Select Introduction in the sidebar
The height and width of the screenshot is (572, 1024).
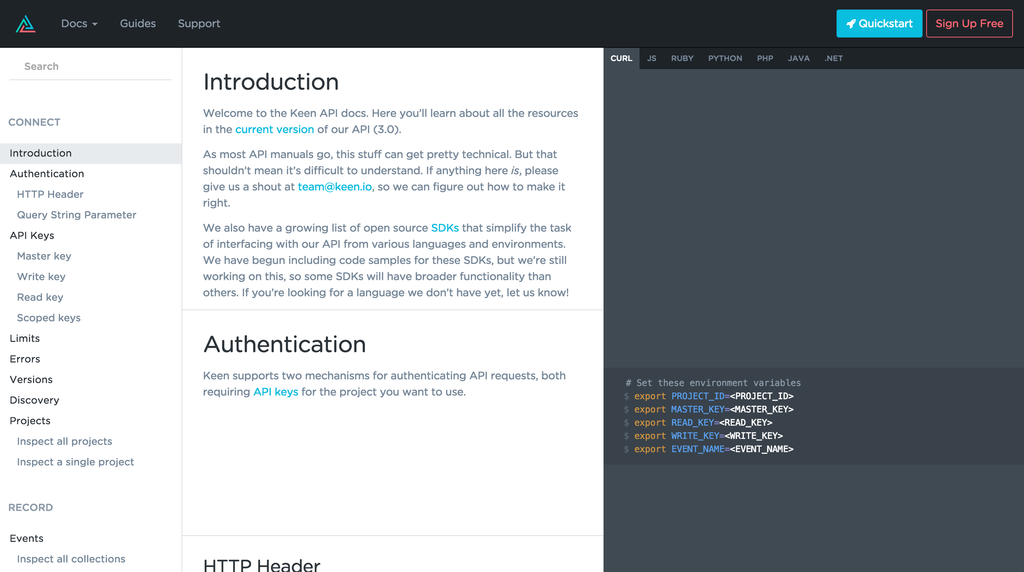[91, 153]
